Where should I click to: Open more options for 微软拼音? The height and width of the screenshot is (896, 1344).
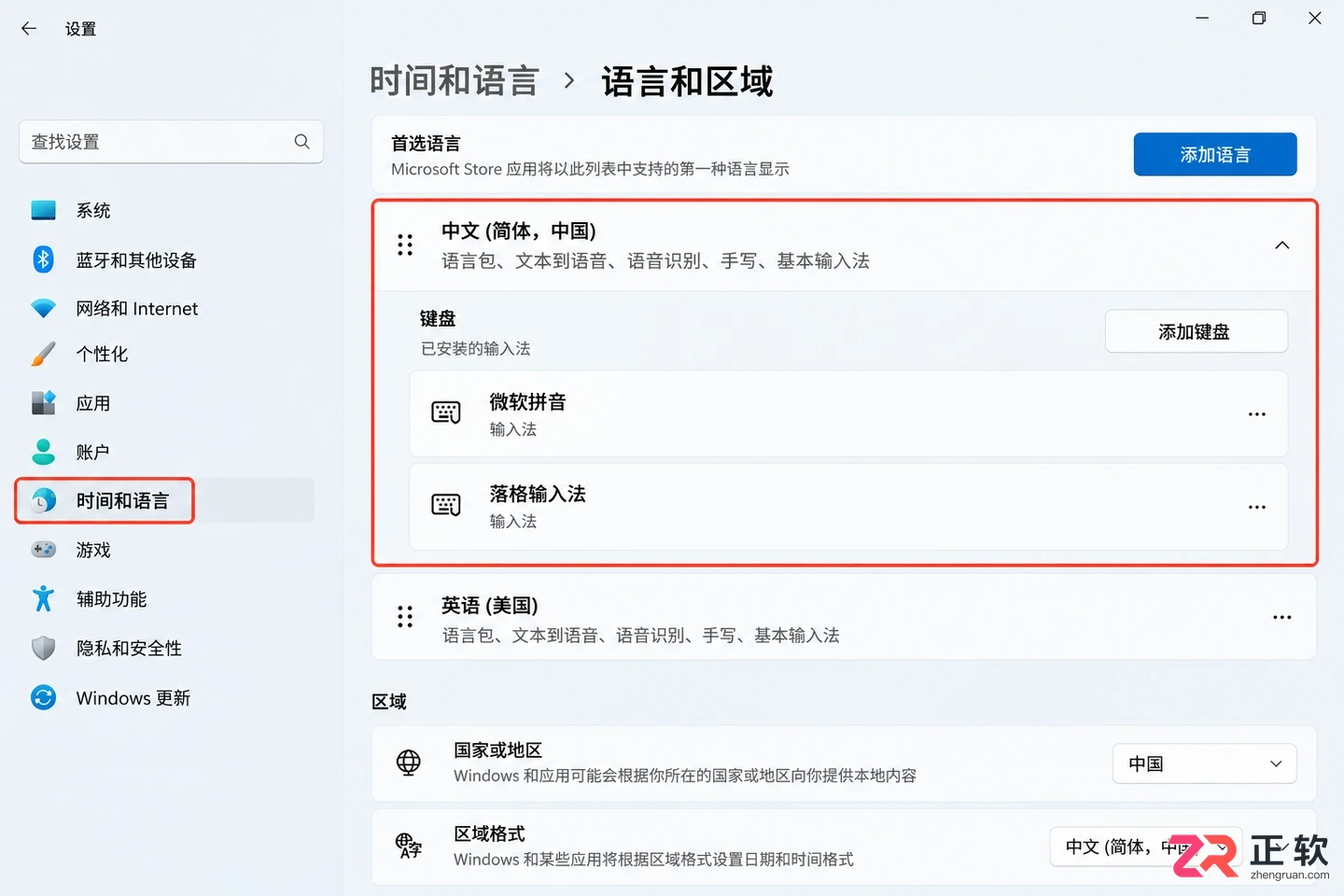click(x=1257, y=414)
